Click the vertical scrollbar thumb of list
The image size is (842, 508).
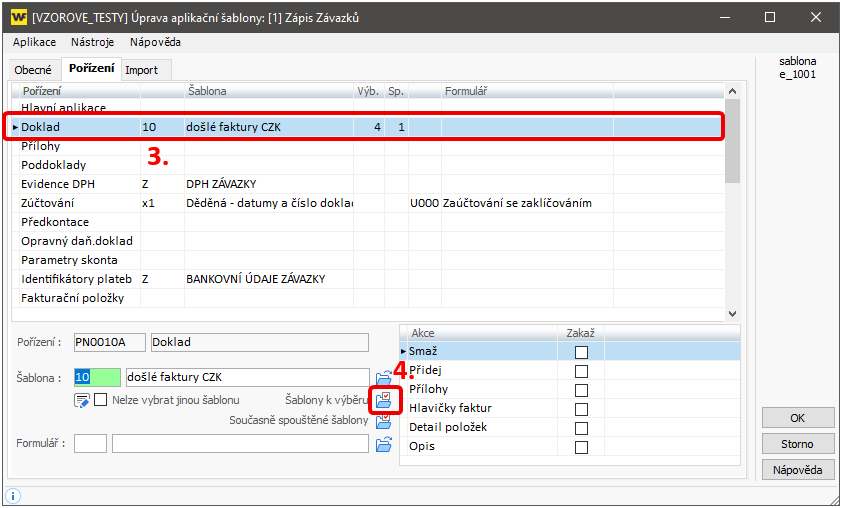tap(732, 141)
